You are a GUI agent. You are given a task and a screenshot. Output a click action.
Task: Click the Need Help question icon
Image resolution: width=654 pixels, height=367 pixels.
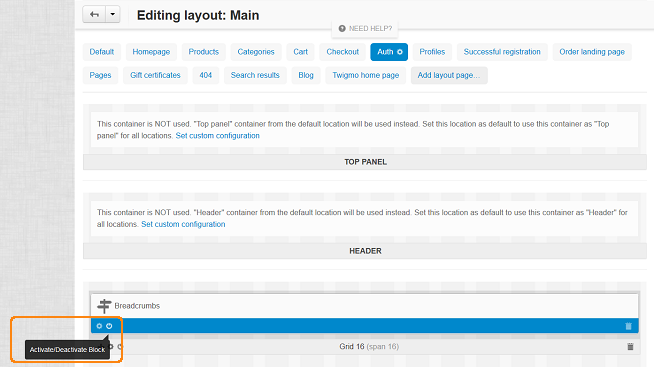[x=342, y=28]
